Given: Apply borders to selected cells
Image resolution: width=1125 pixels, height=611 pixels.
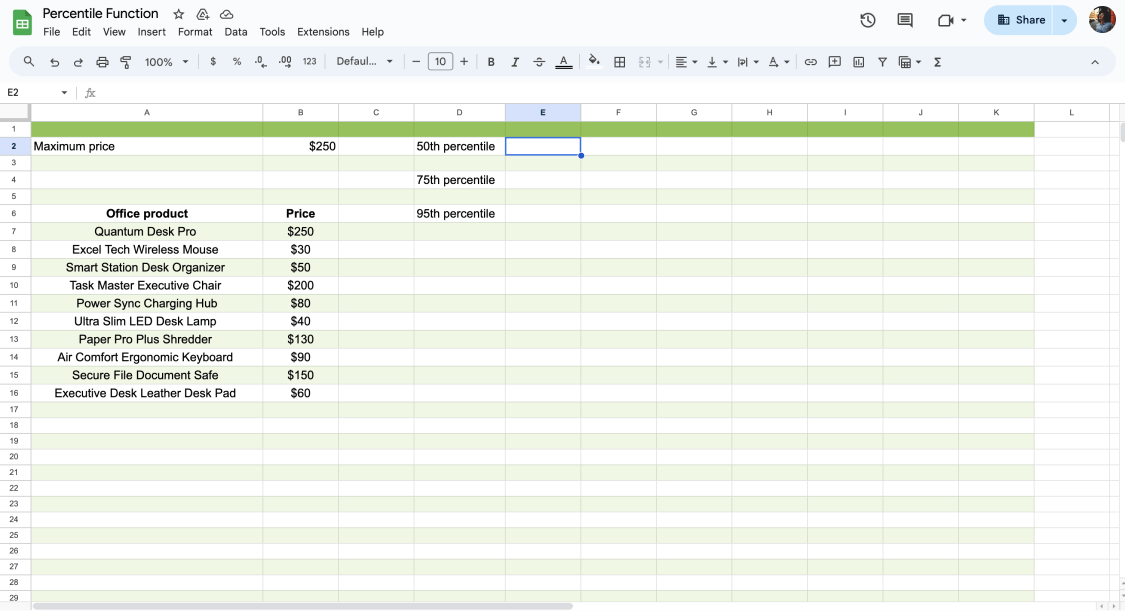Looking at the screenshot, I should (x=619, y=61).
